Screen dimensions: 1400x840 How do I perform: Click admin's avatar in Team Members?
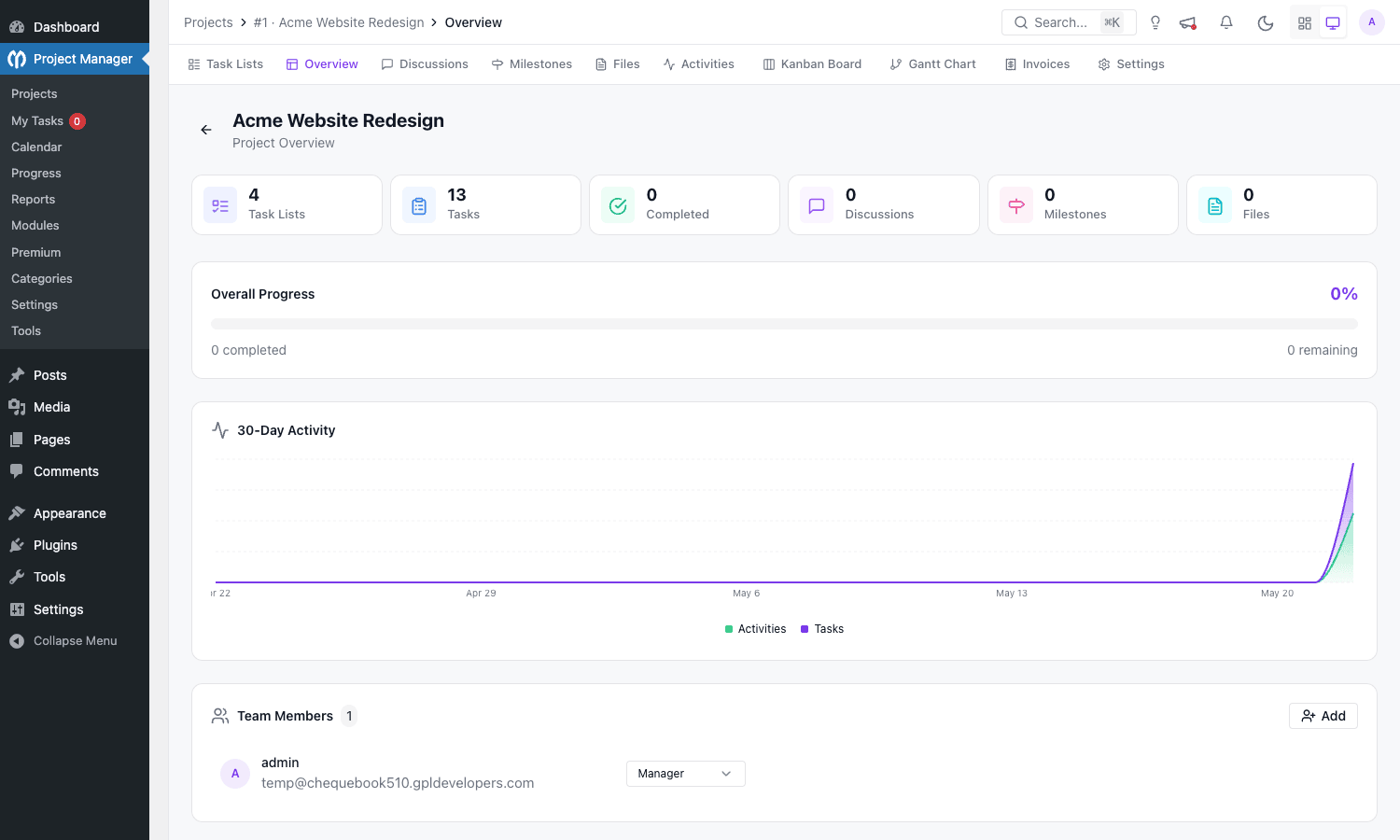click(x=235, y=774)
